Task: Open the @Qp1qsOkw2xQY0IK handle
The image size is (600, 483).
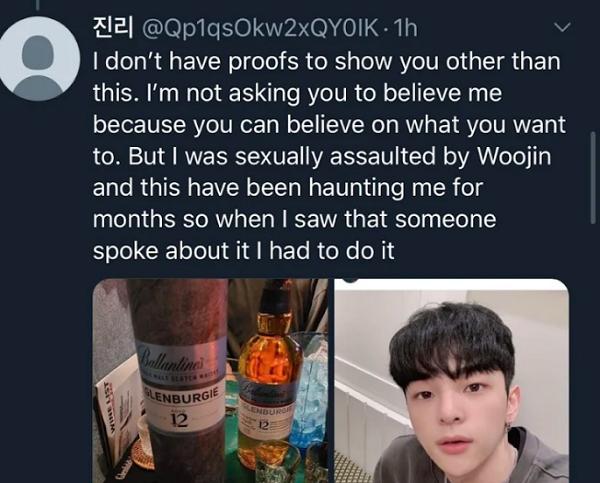Action: (x=260, y=29)
